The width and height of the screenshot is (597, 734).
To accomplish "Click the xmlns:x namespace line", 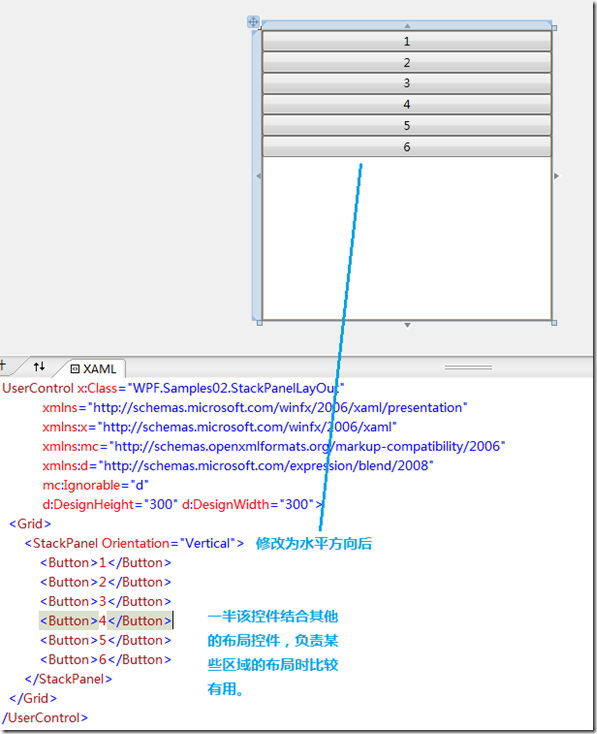I will click(x=220, y=427).
